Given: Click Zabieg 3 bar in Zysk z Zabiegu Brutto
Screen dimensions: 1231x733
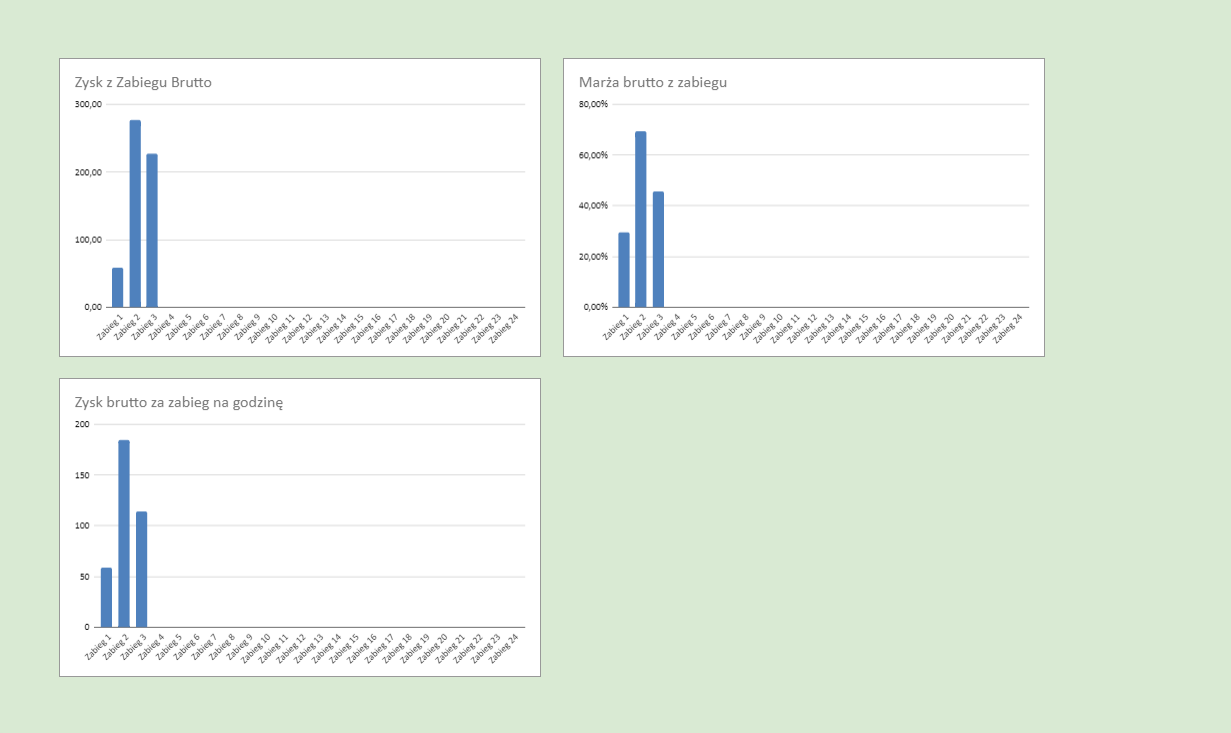Looking at the screenshot, I should coord(152,230).
